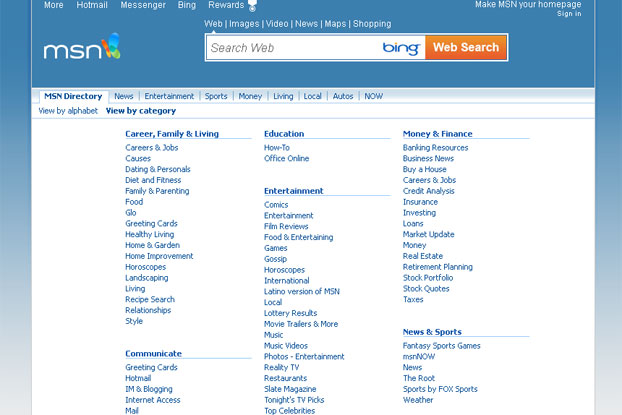Screen dimensions: 622x415
Task: Switch to View by alphabet
Action: [68, 111]
